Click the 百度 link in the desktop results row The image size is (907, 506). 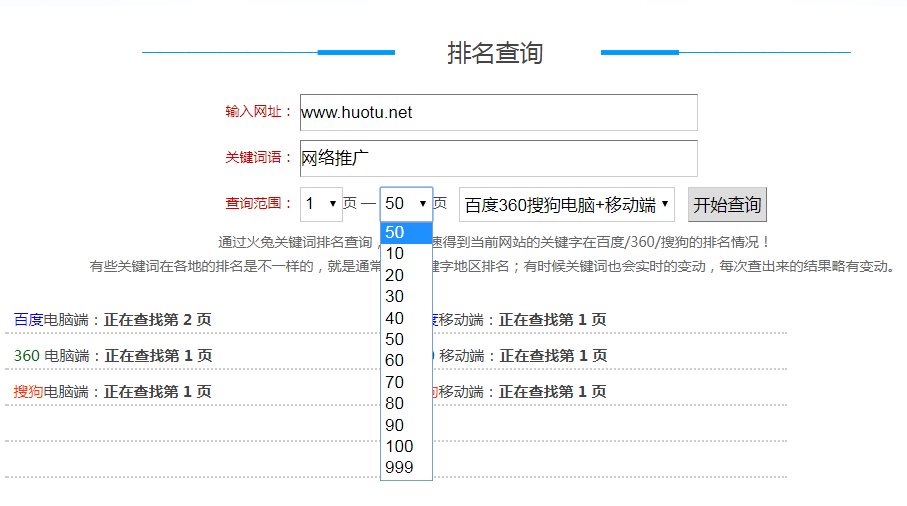click(x=28, y=320)
